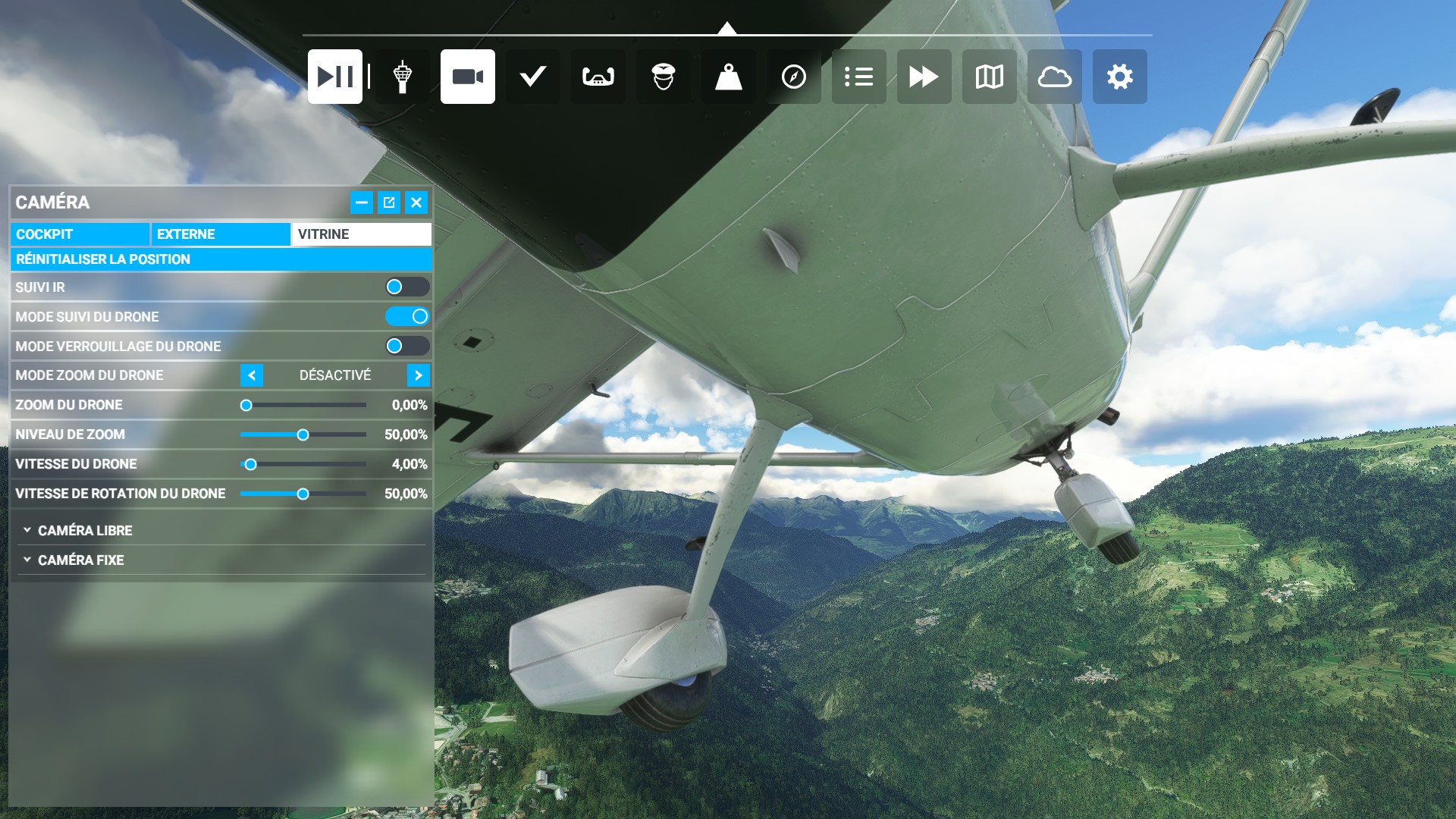Switch to the Externe tab

[x=221, y=234]
